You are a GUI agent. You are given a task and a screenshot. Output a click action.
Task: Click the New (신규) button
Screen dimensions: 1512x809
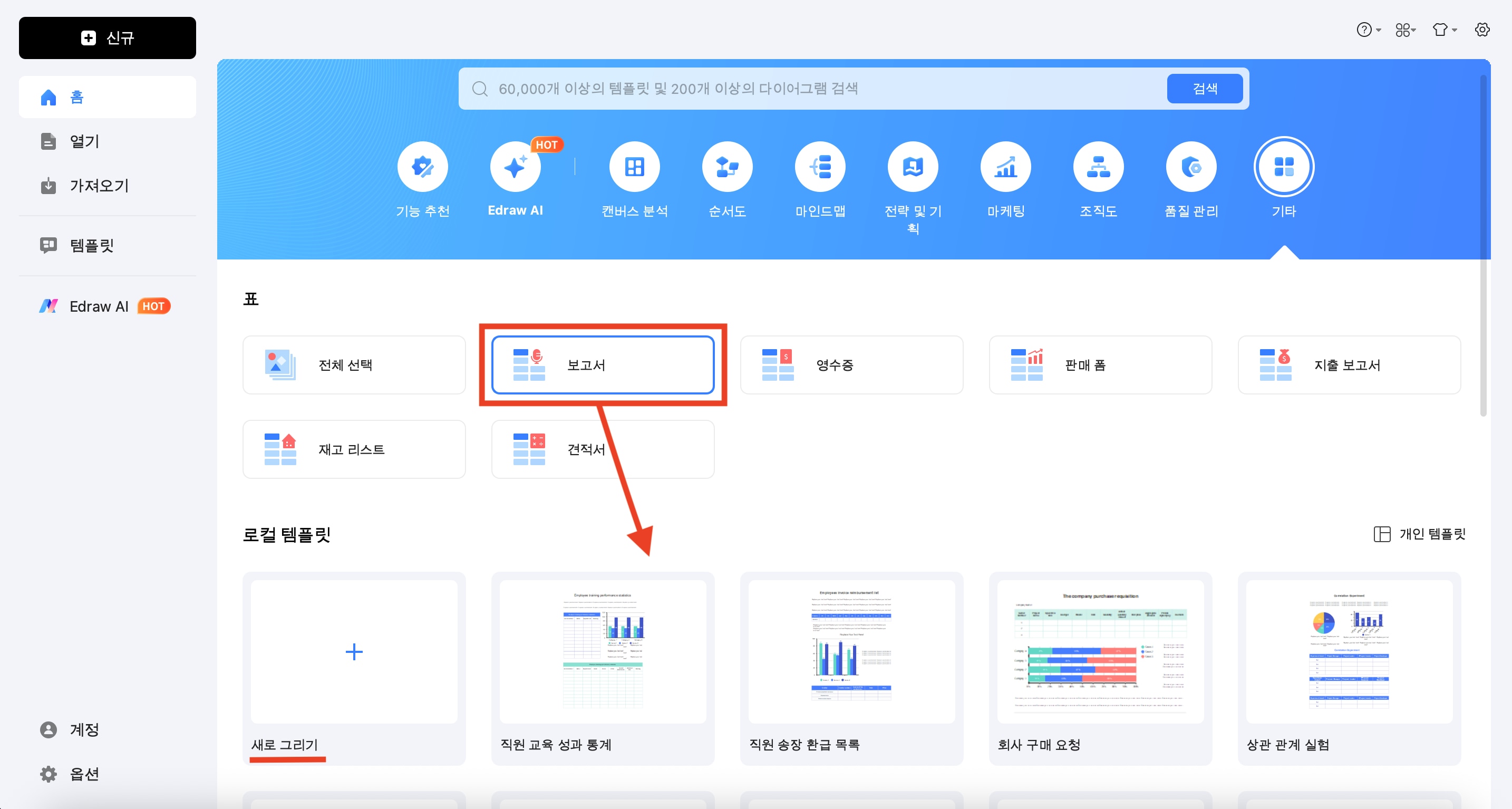coord(108,38)
